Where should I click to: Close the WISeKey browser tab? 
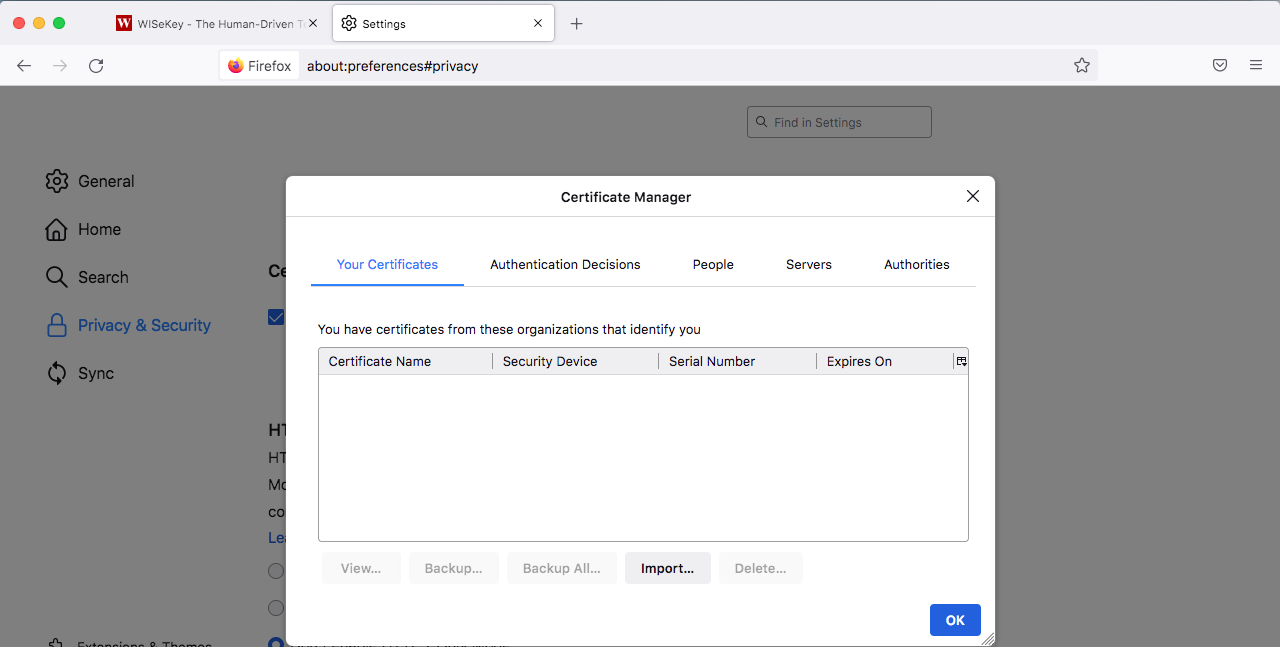coord(313,24)
